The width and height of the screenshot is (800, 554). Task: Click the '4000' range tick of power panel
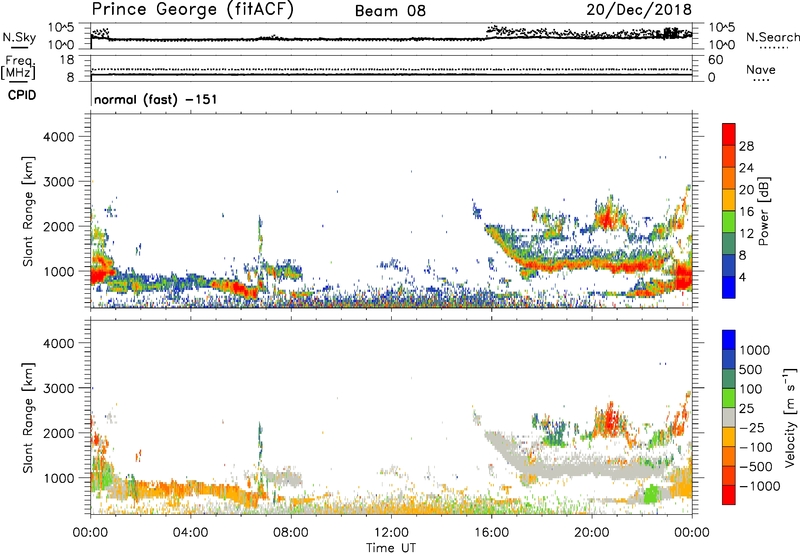point(59,137)
